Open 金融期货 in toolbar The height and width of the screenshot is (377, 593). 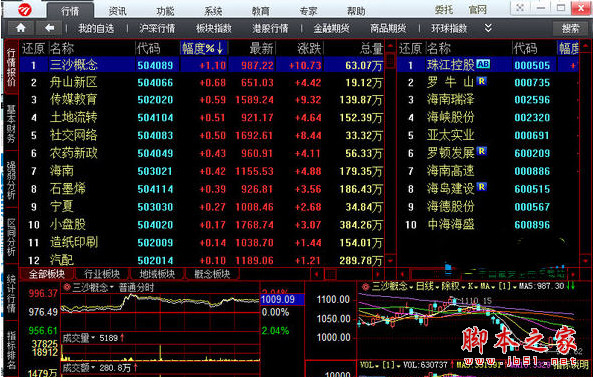click(331, 28)
